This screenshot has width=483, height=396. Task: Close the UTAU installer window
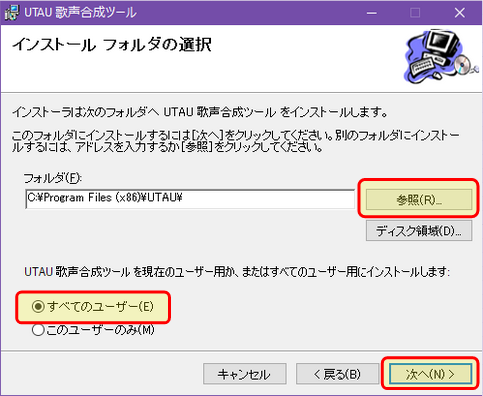(x=460, y=13)
